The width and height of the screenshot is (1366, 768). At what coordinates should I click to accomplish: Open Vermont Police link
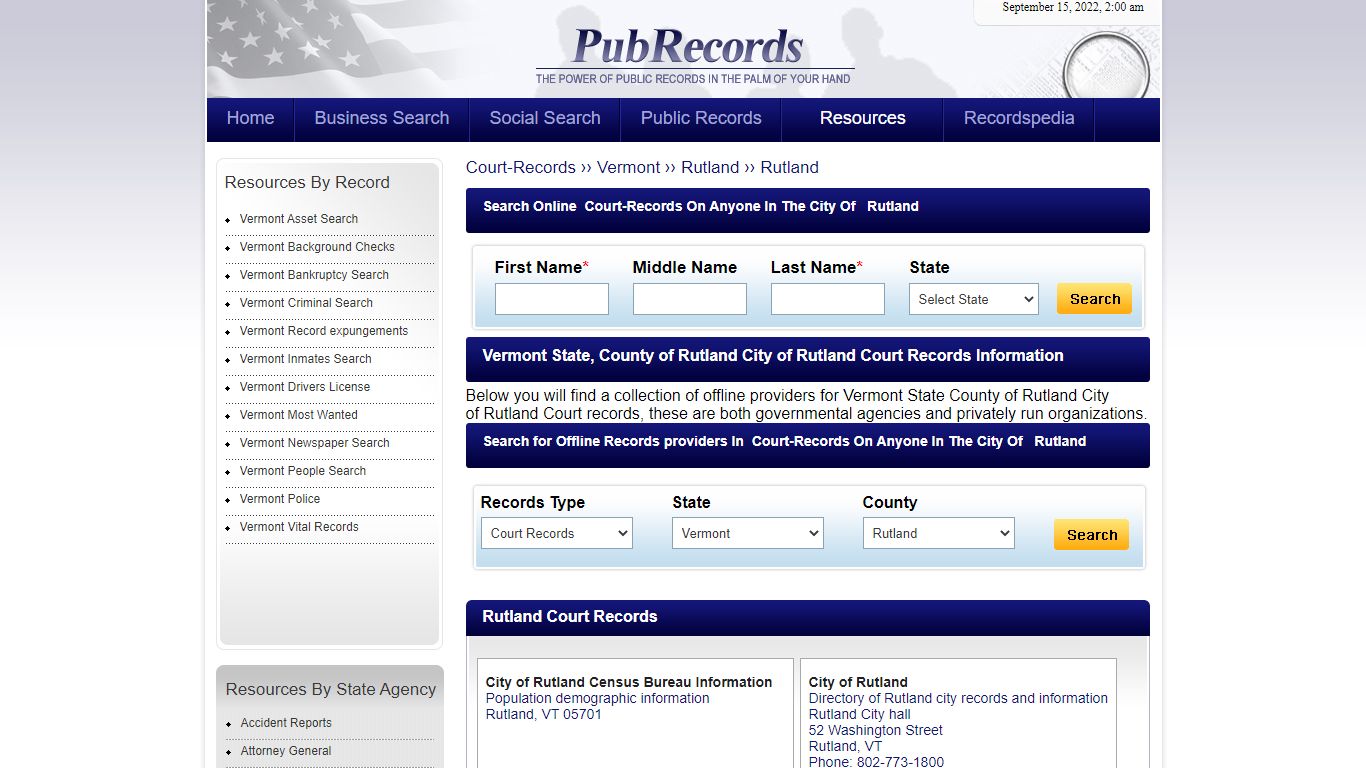[x=280, y=499]
